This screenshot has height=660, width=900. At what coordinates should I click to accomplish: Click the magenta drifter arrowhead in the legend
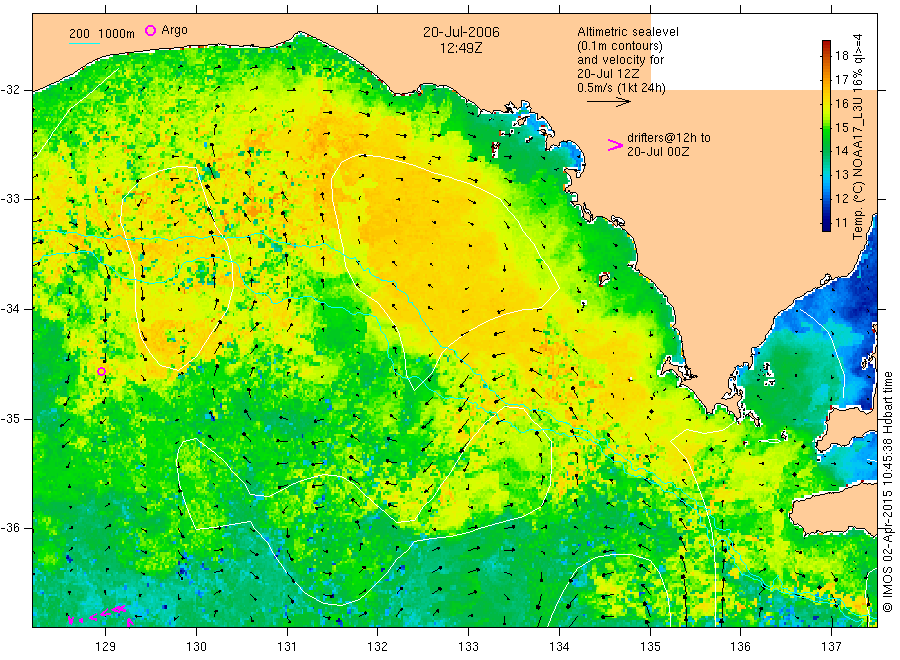coord(615,145)
